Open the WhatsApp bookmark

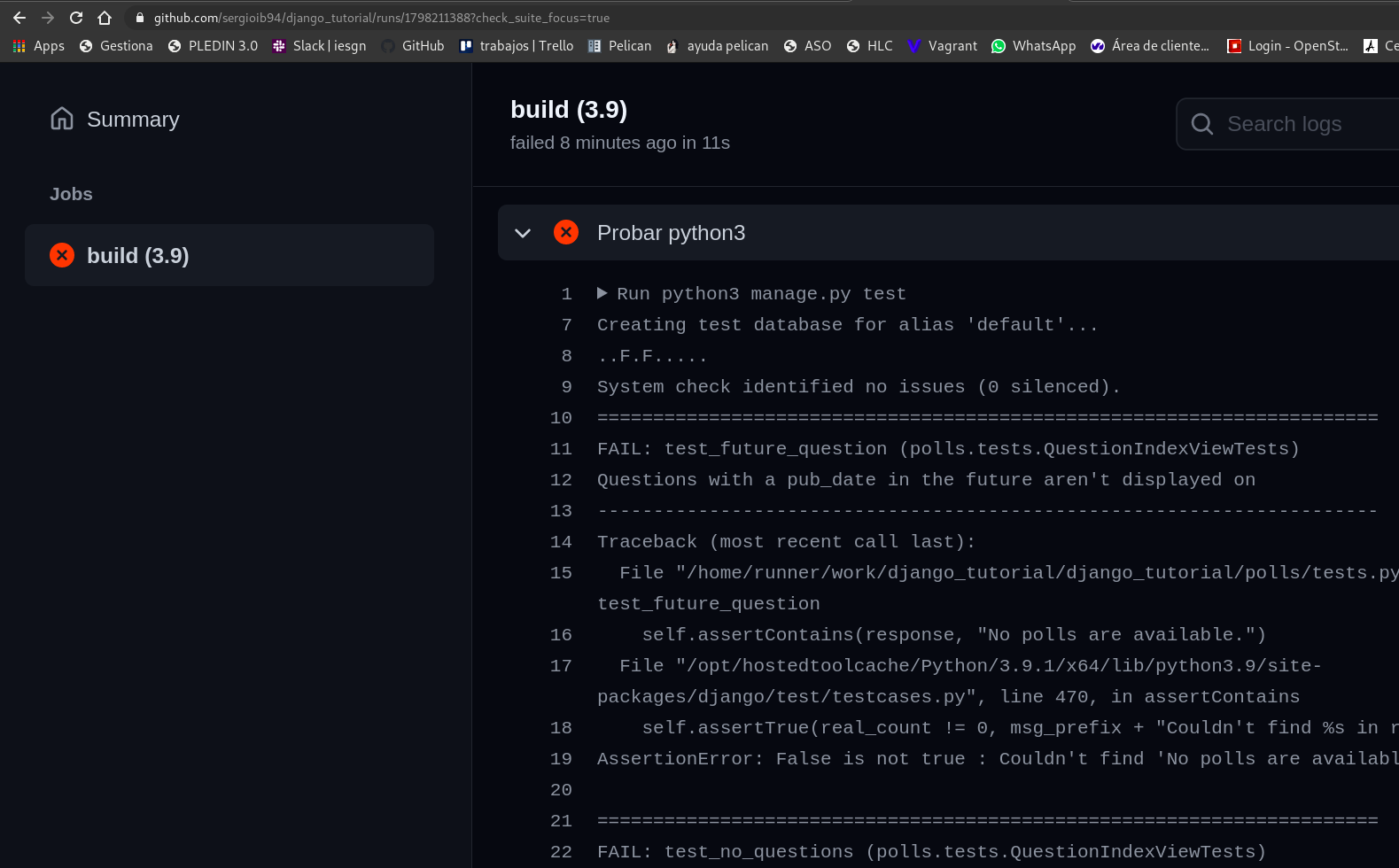(x=1033, y=46)
